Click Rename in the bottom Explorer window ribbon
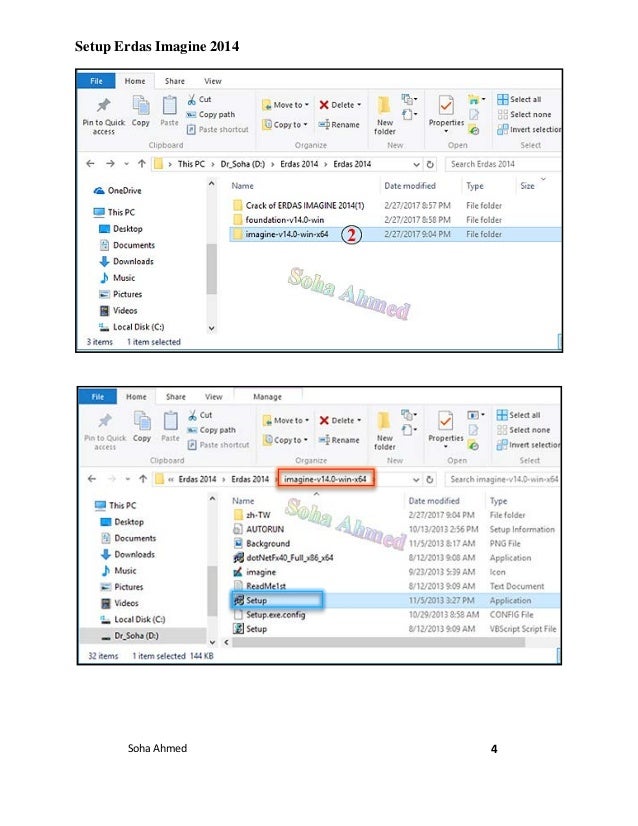 pyautogui.click(x=339, y=440)
